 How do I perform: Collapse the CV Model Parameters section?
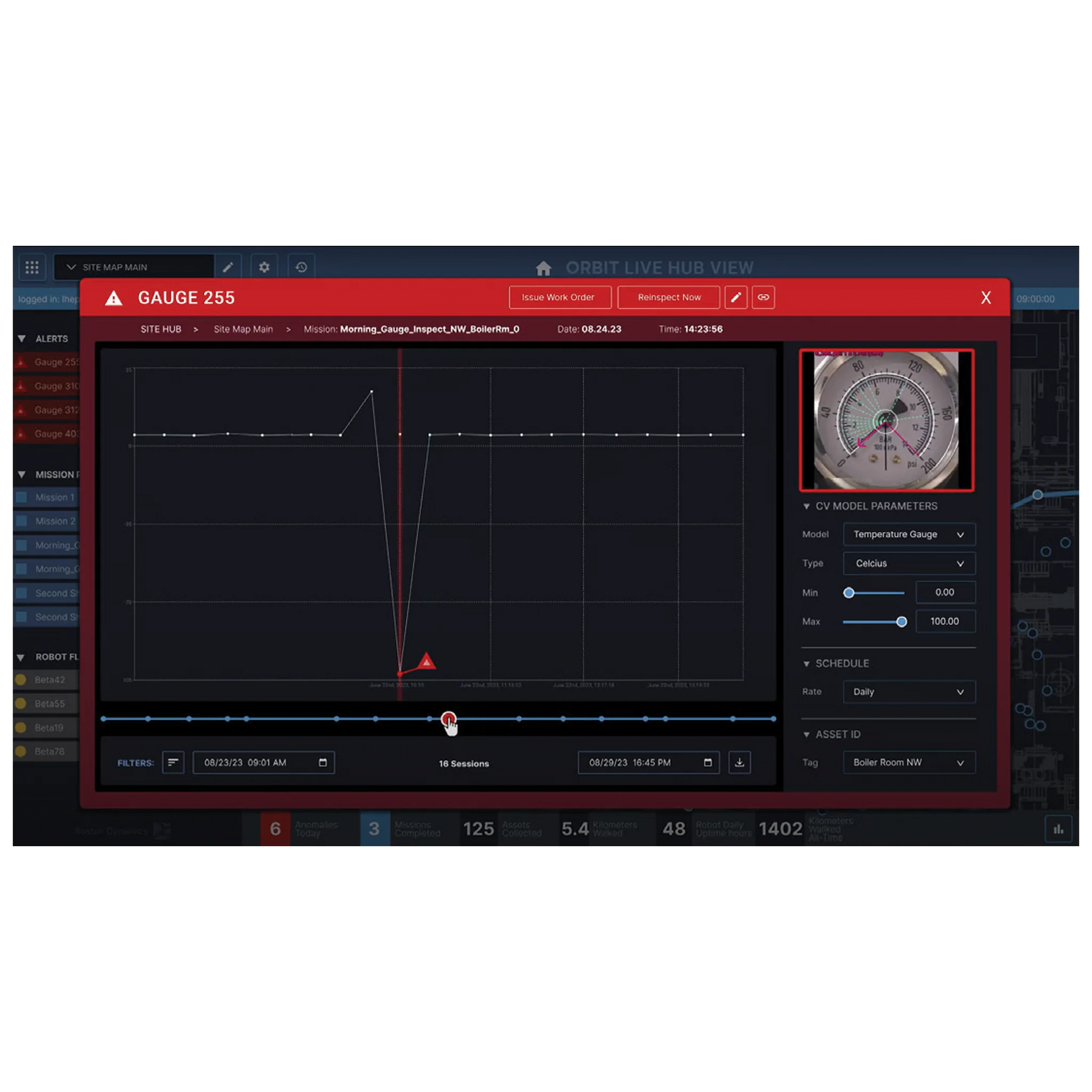coord(806,506)
